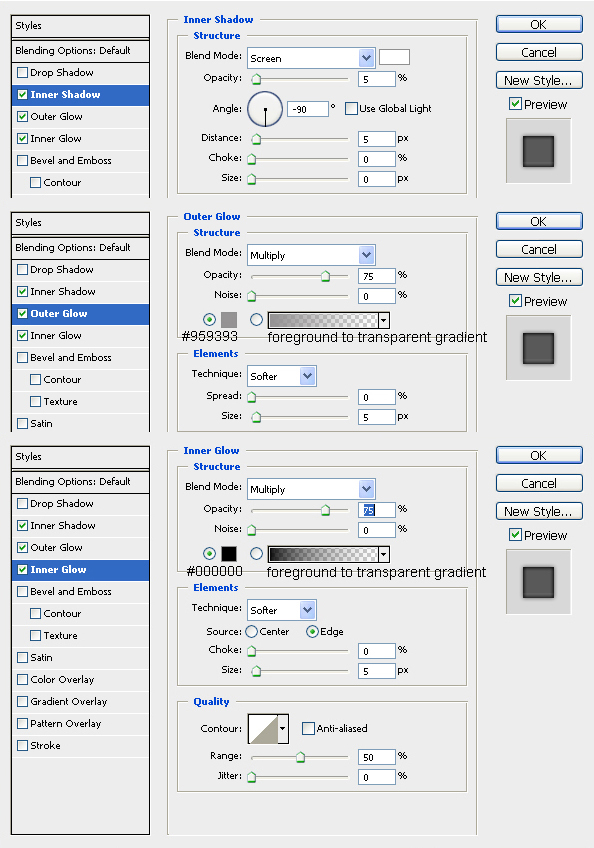Click the Inner Shadow angle dial

tap(265, 109)
